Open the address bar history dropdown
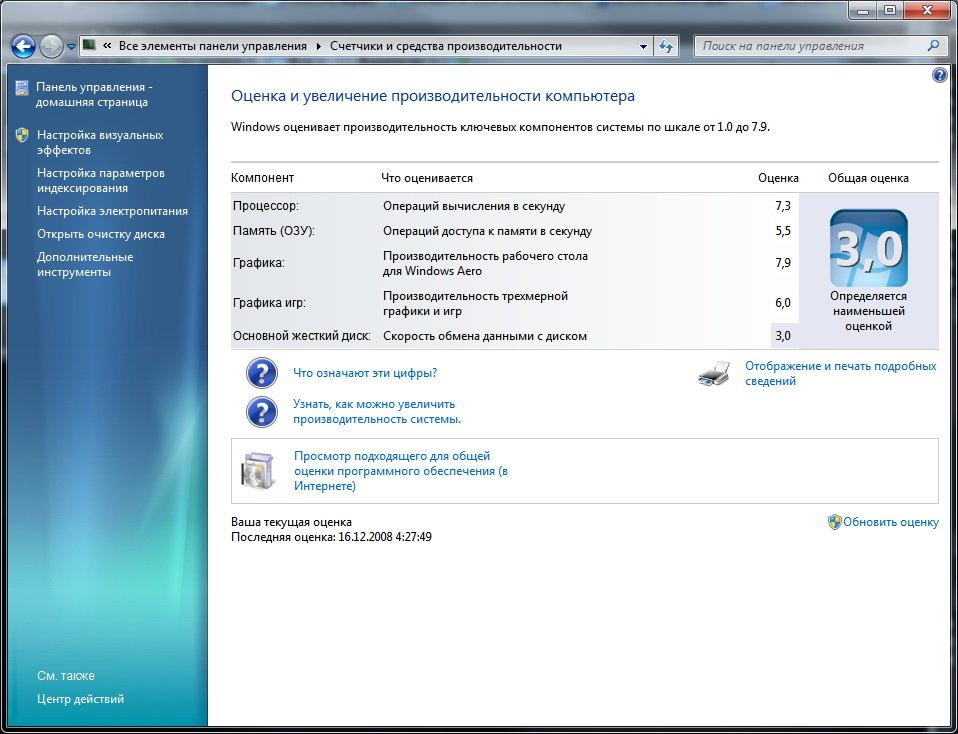Screen dimensions: 958x734 click(x=643, y=46)
